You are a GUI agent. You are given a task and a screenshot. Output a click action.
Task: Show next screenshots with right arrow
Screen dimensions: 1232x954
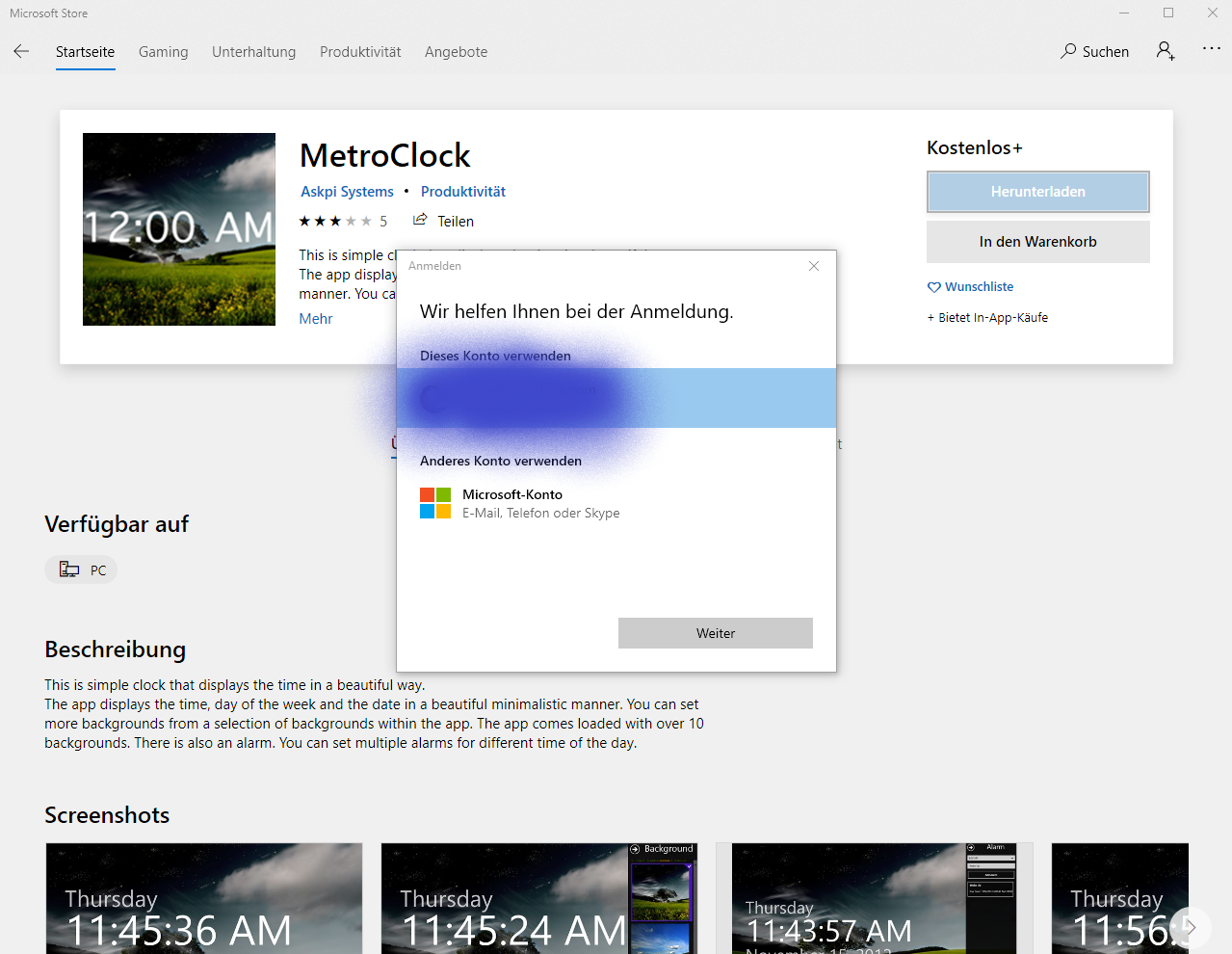click(1191, 927)
